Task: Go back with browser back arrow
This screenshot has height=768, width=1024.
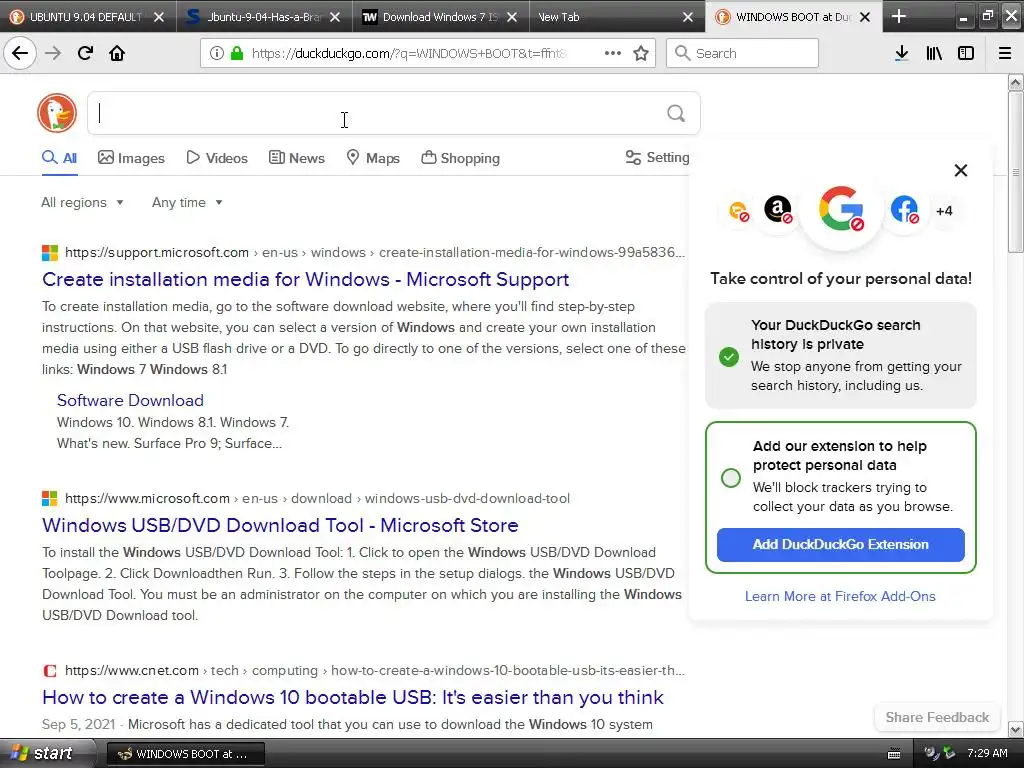Action: coord(20,53)
